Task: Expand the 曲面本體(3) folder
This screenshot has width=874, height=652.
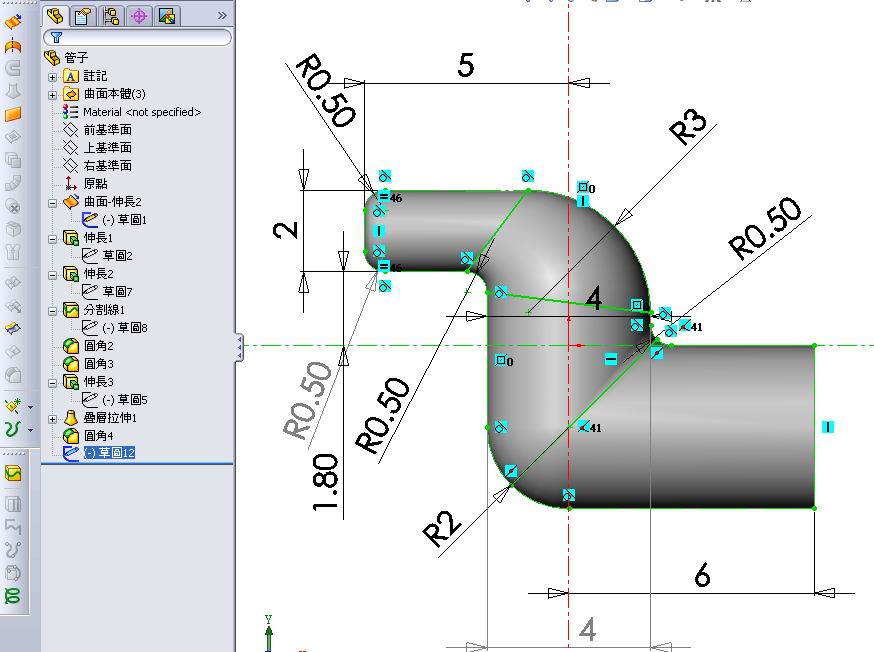Action: click(52, 95)
